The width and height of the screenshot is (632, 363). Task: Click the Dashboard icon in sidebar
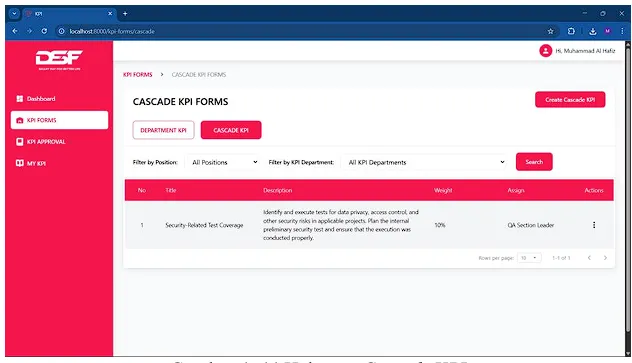pos(20,99)
